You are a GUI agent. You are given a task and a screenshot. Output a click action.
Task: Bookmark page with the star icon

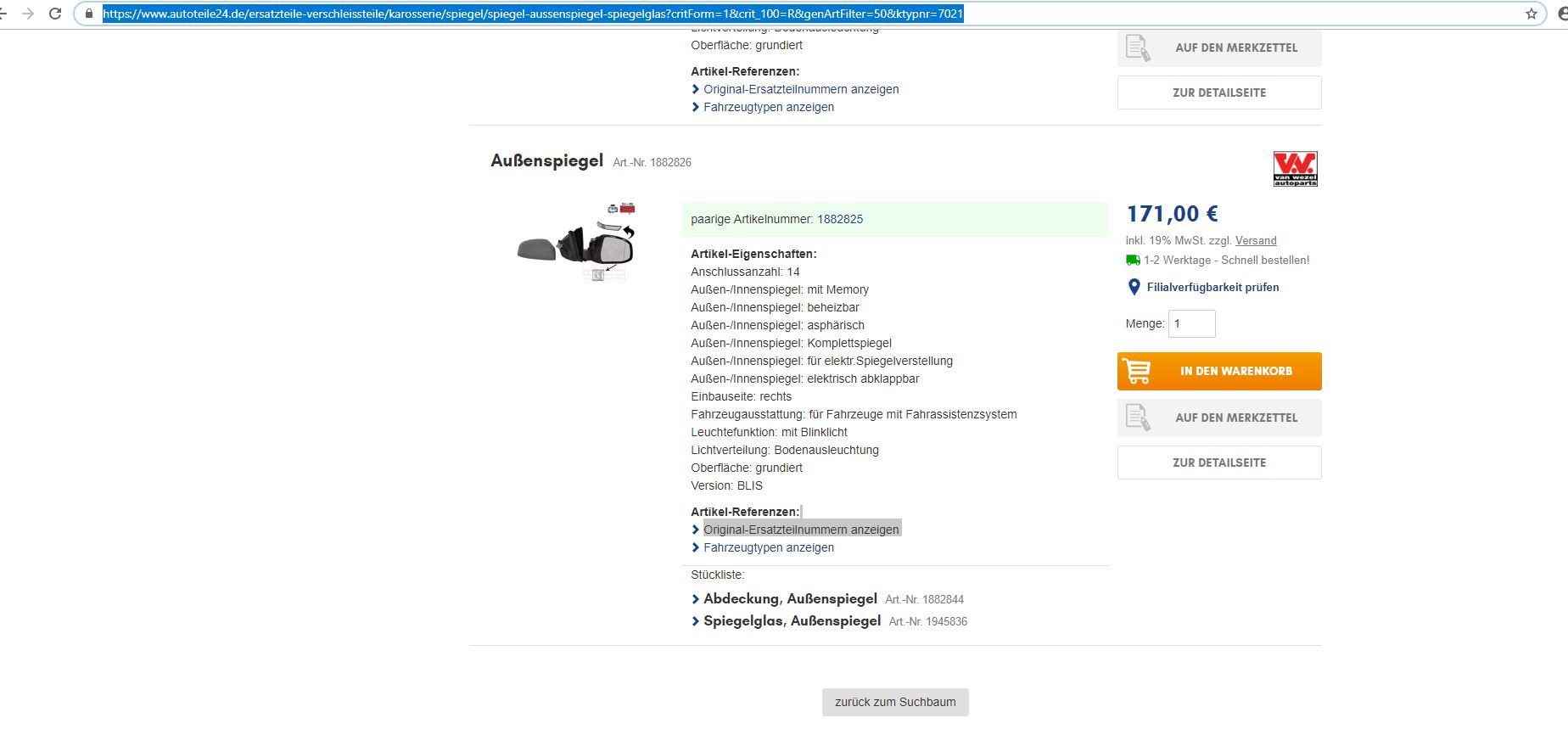pos(1532,14)
